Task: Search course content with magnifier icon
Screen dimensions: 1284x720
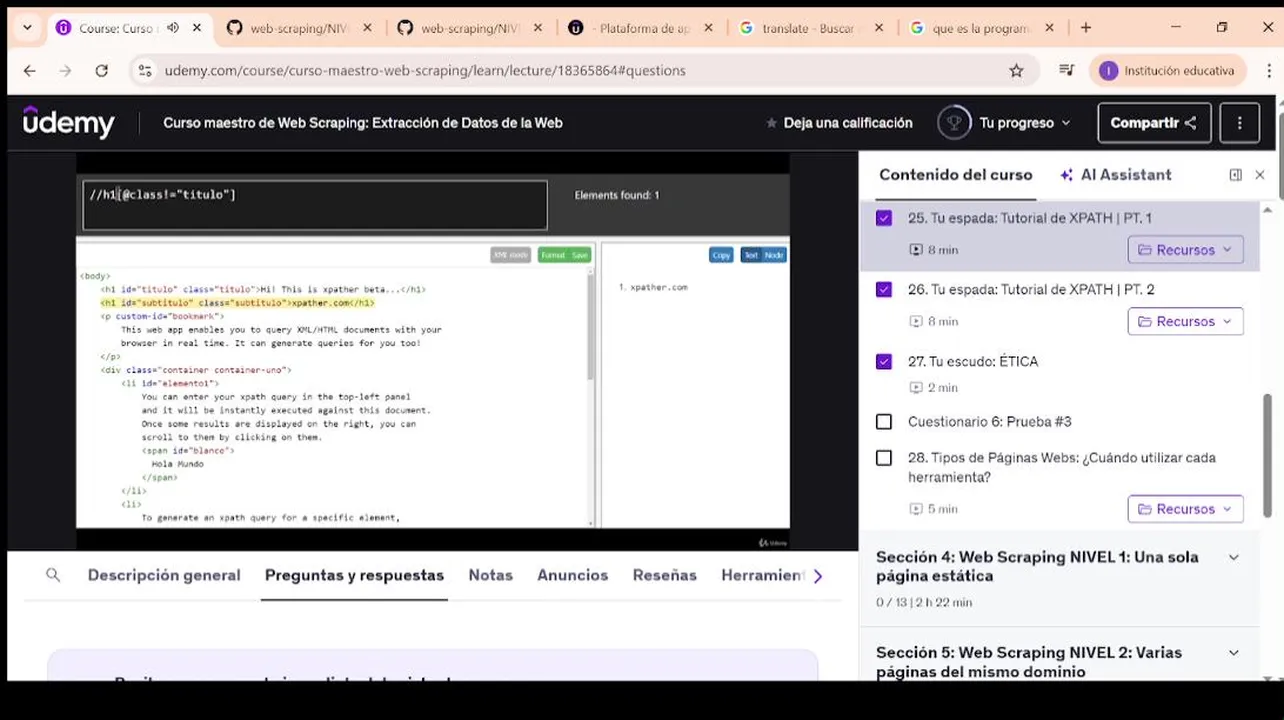Action: (53, 575)
